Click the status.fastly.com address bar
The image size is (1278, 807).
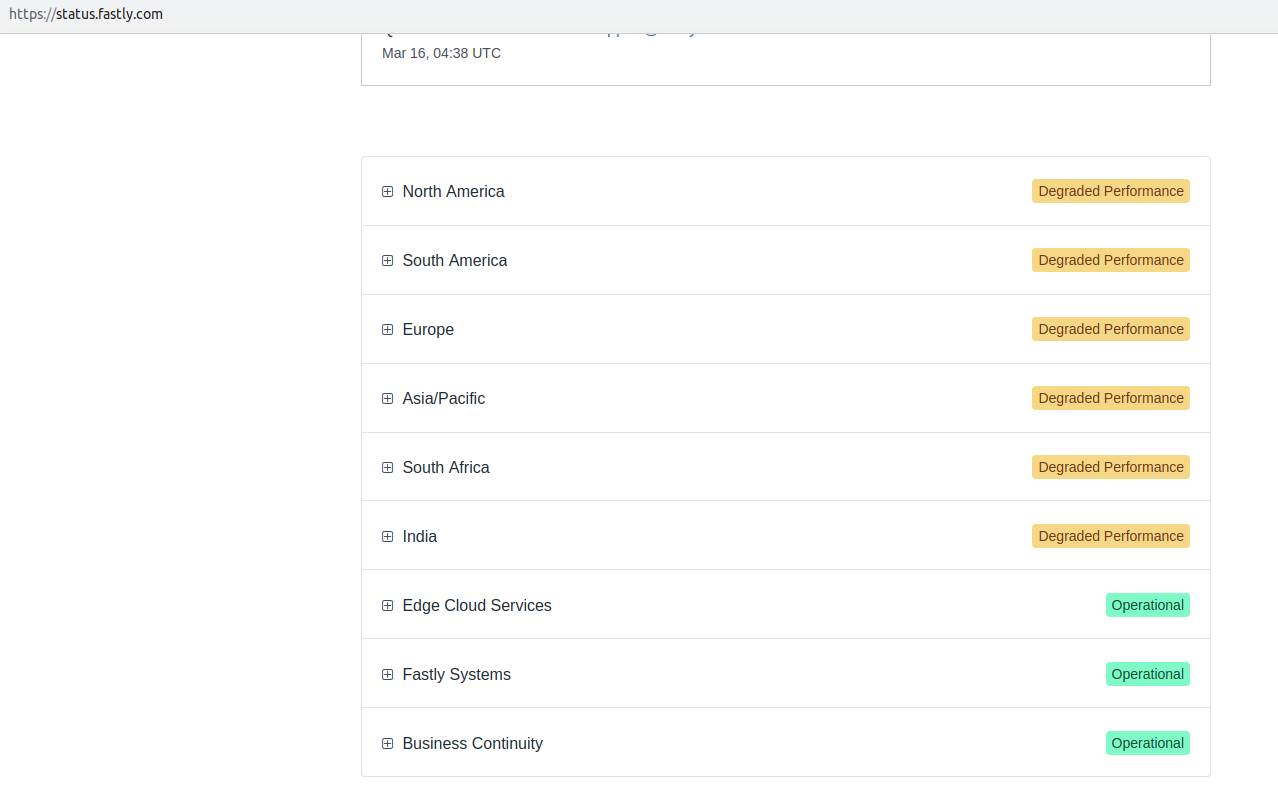pyautogui.click(x=86, y=14)
